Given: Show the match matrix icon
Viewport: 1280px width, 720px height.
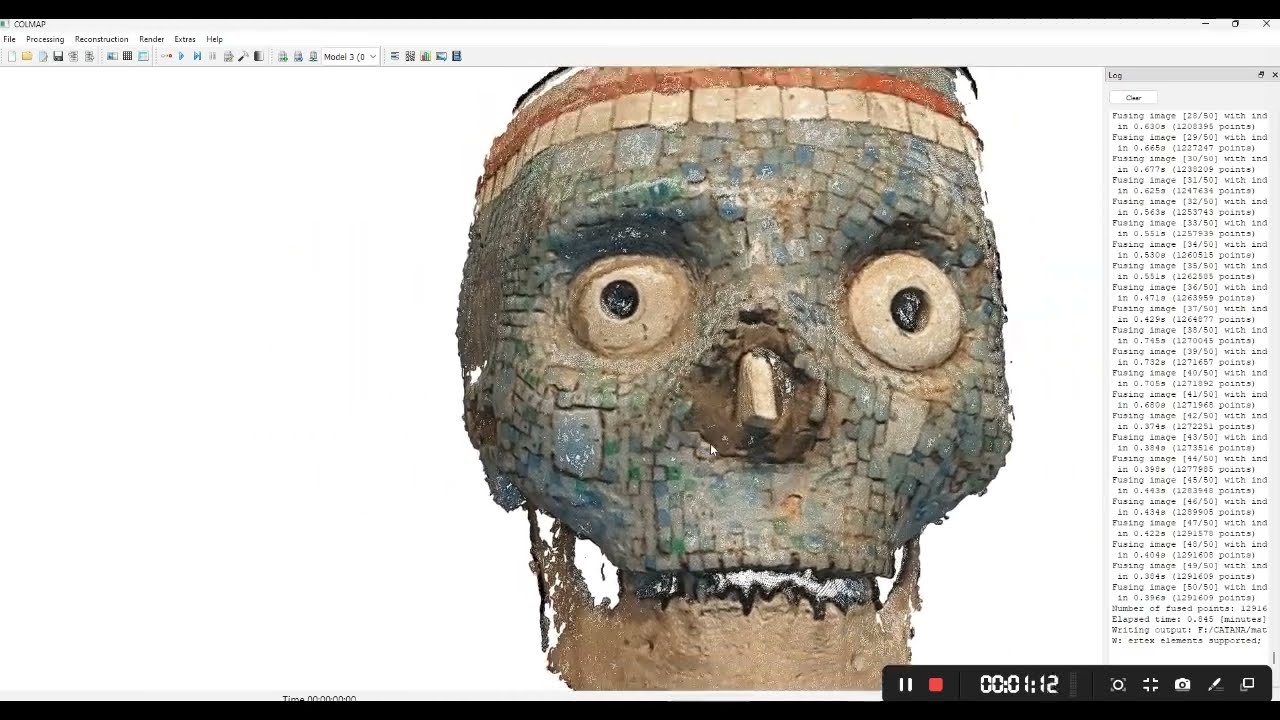Looking at the screenshot, I should click(410, 57).
